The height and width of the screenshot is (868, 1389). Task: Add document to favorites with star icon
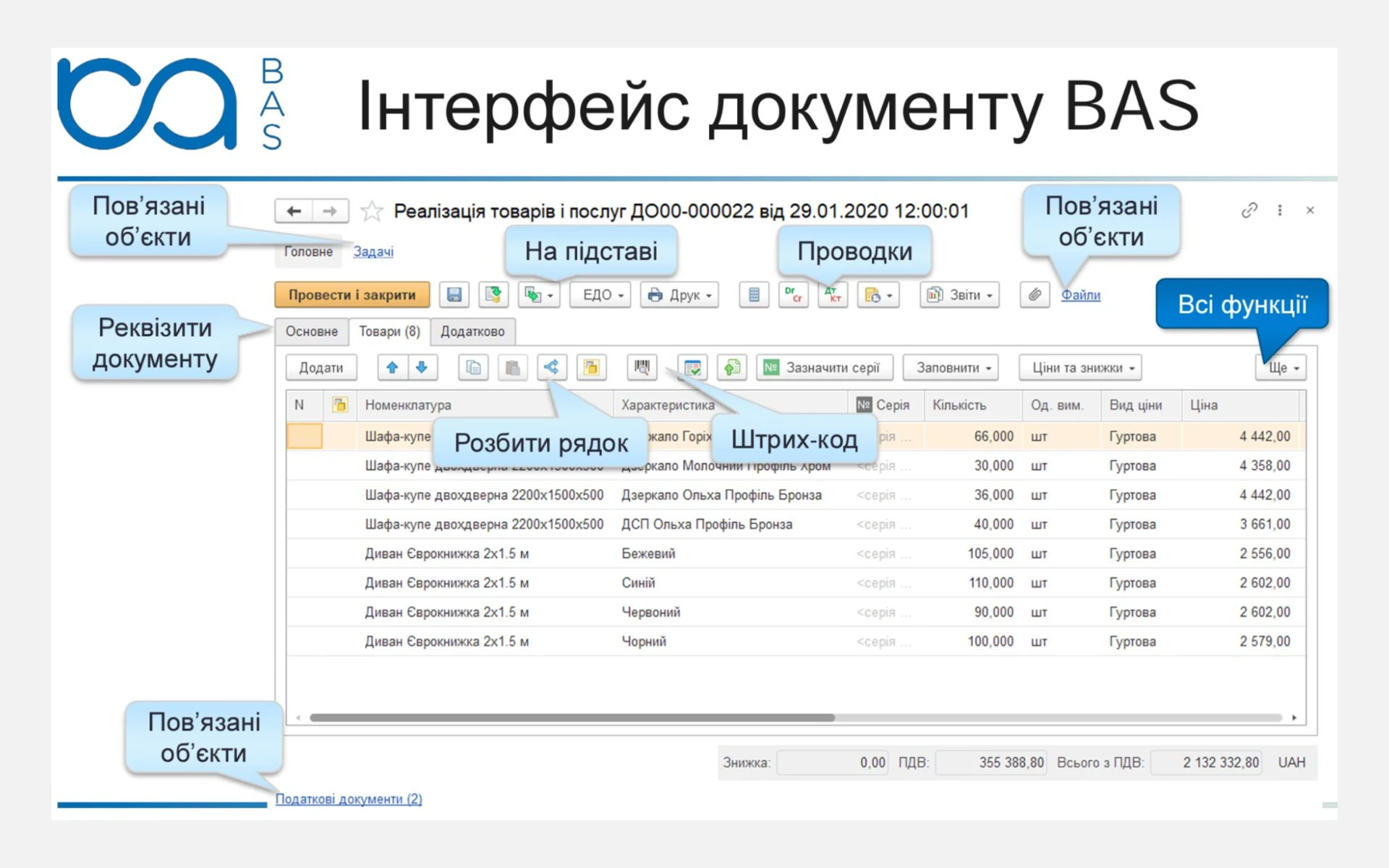(x=371, y=210)
